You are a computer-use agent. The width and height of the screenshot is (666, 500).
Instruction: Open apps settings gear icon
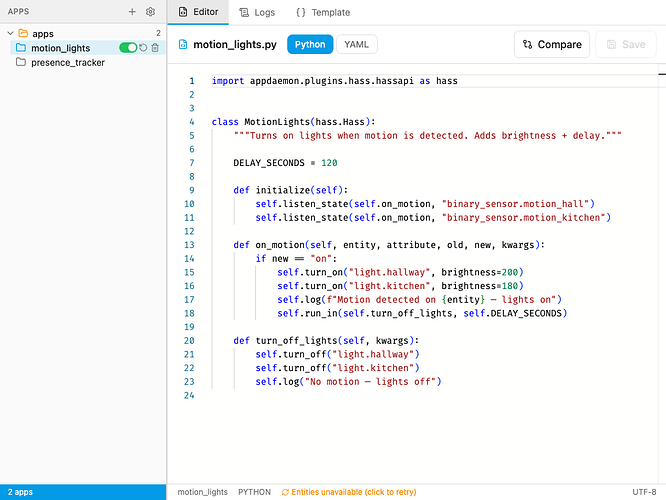[150, 12]
